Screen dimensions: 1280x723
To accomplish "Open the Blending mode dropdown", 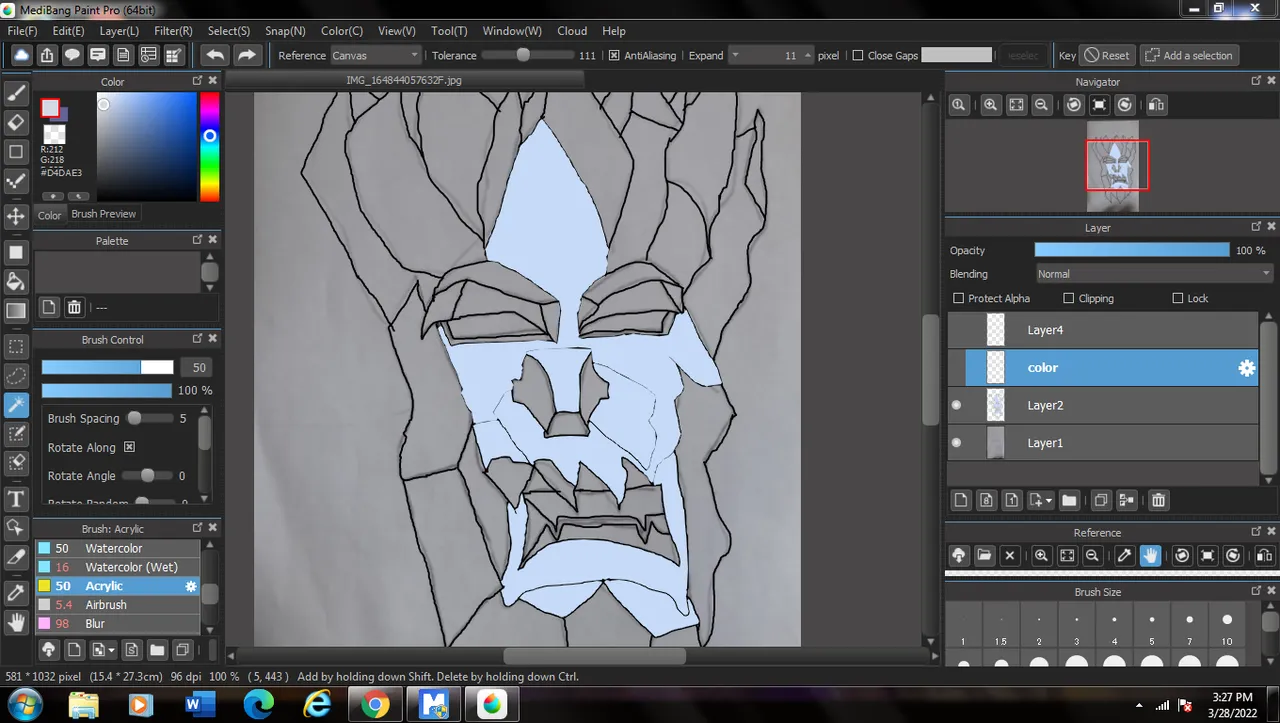I will point(1154,274).
